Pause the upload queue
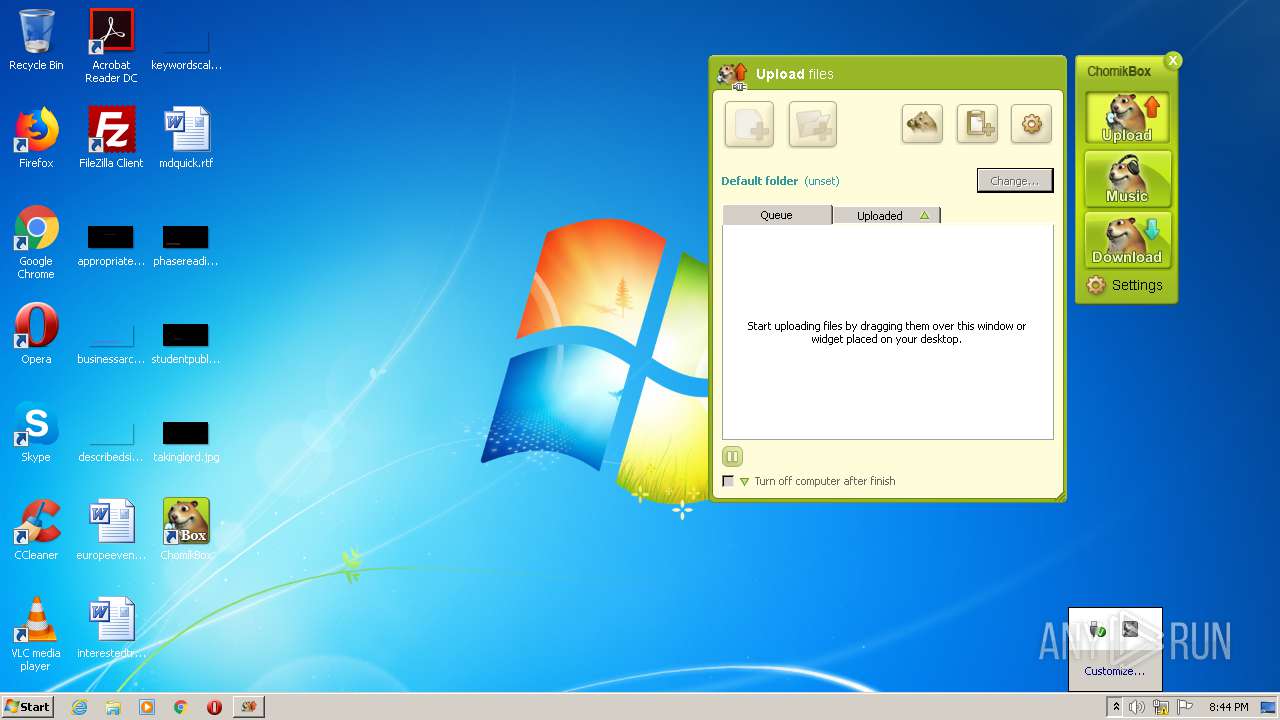Viewport: 1280px width, 720px height. tap(732, 456)
